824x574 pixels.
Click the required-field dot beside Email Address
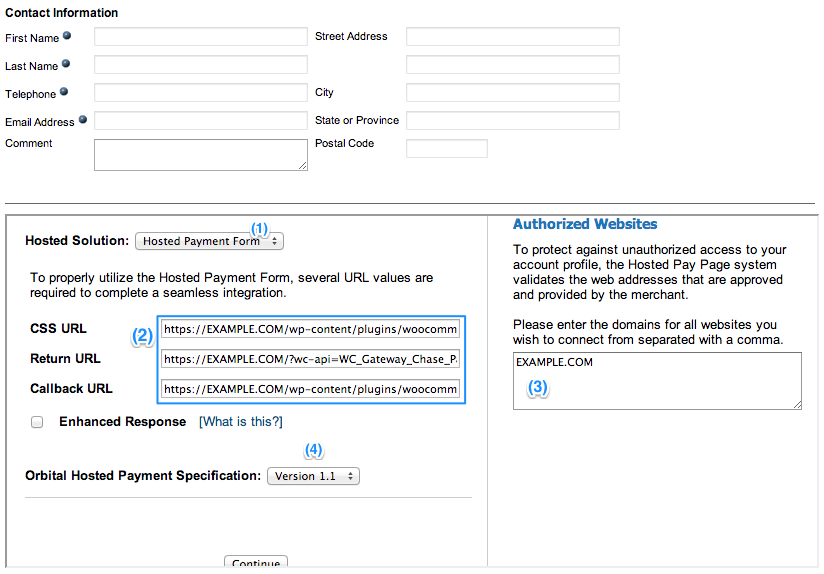pyautogui.click(x=83, y=119)
